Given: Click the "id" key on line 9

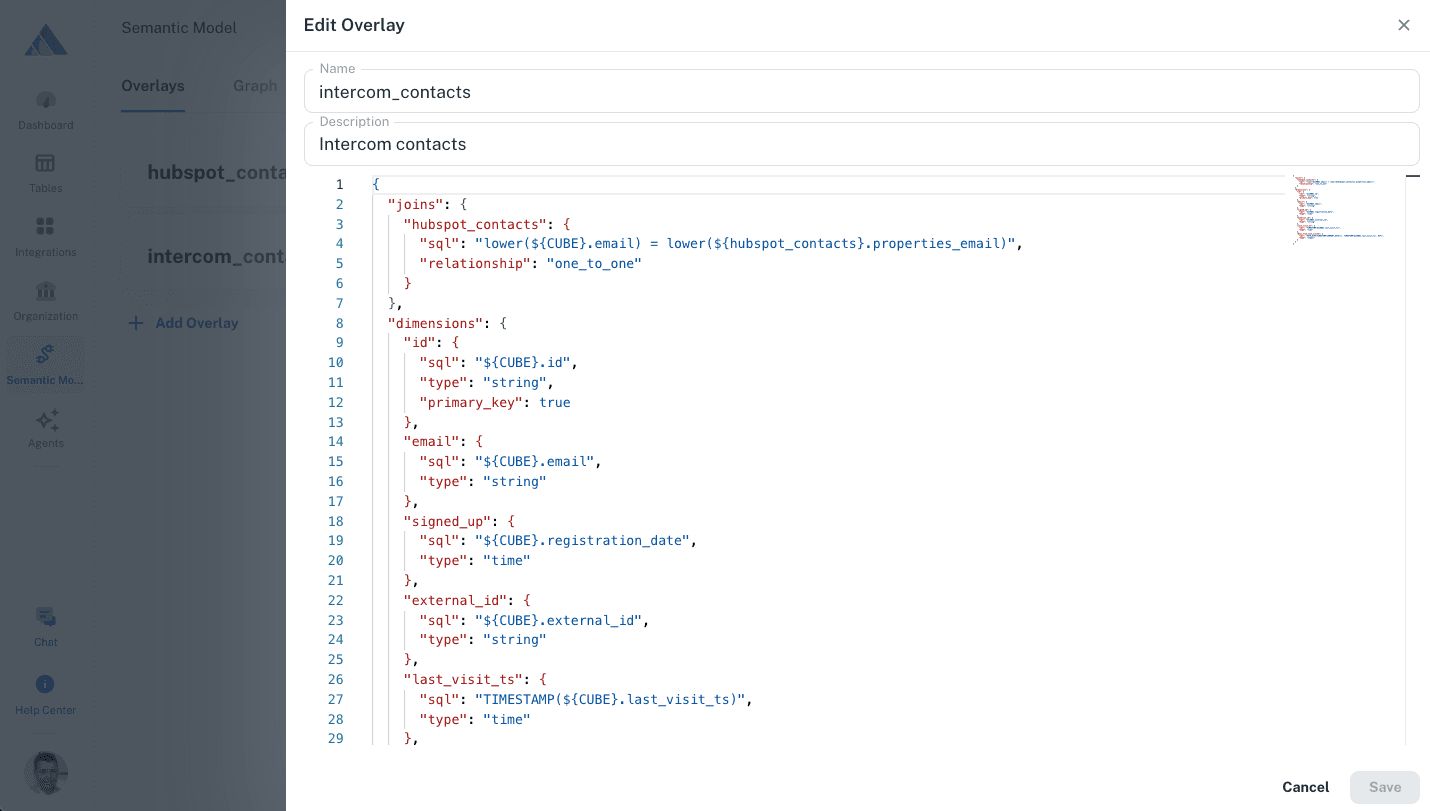Looking at the screenshot, I should [419, 343].
